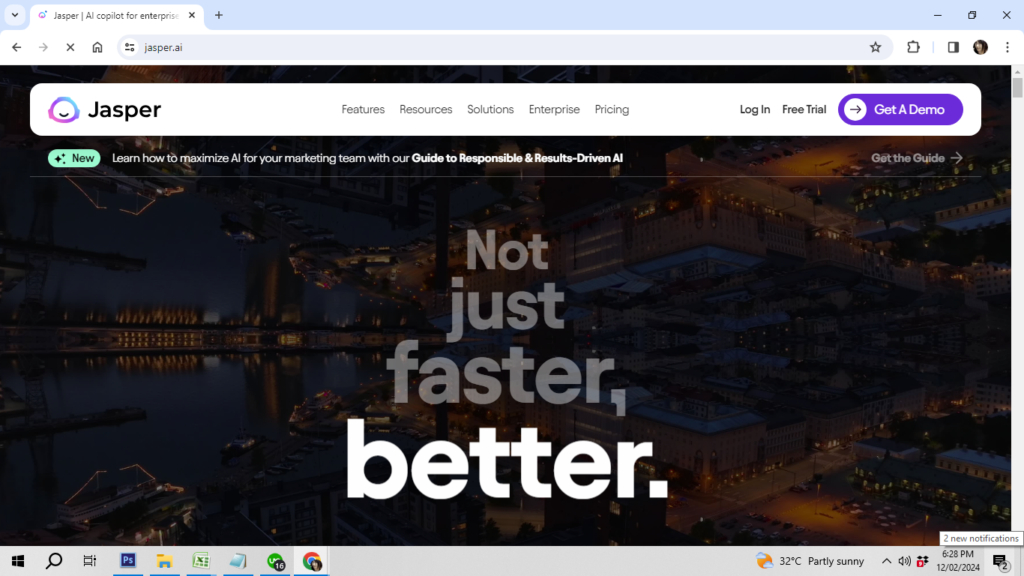Click the Get A Demo button
Screen dimensions: 1024x576
(900, 110)
